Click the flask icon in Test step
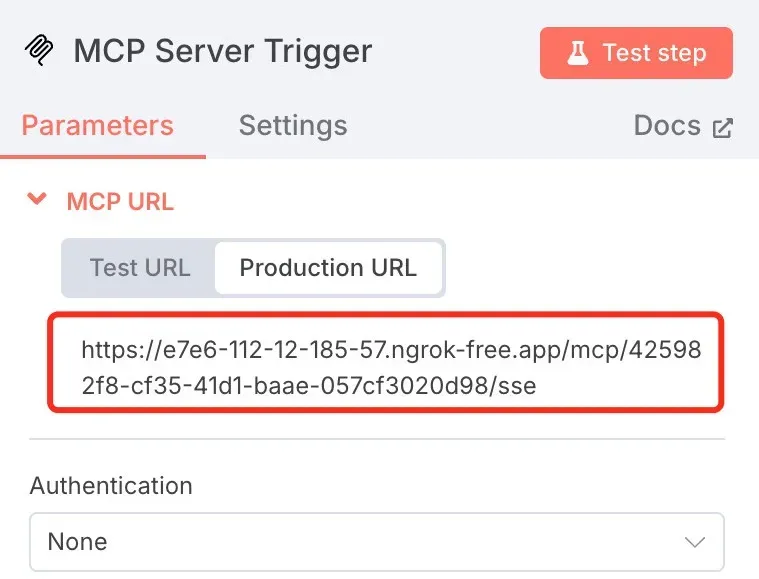Viewport: 759px width, 579px height. [578, 53]
